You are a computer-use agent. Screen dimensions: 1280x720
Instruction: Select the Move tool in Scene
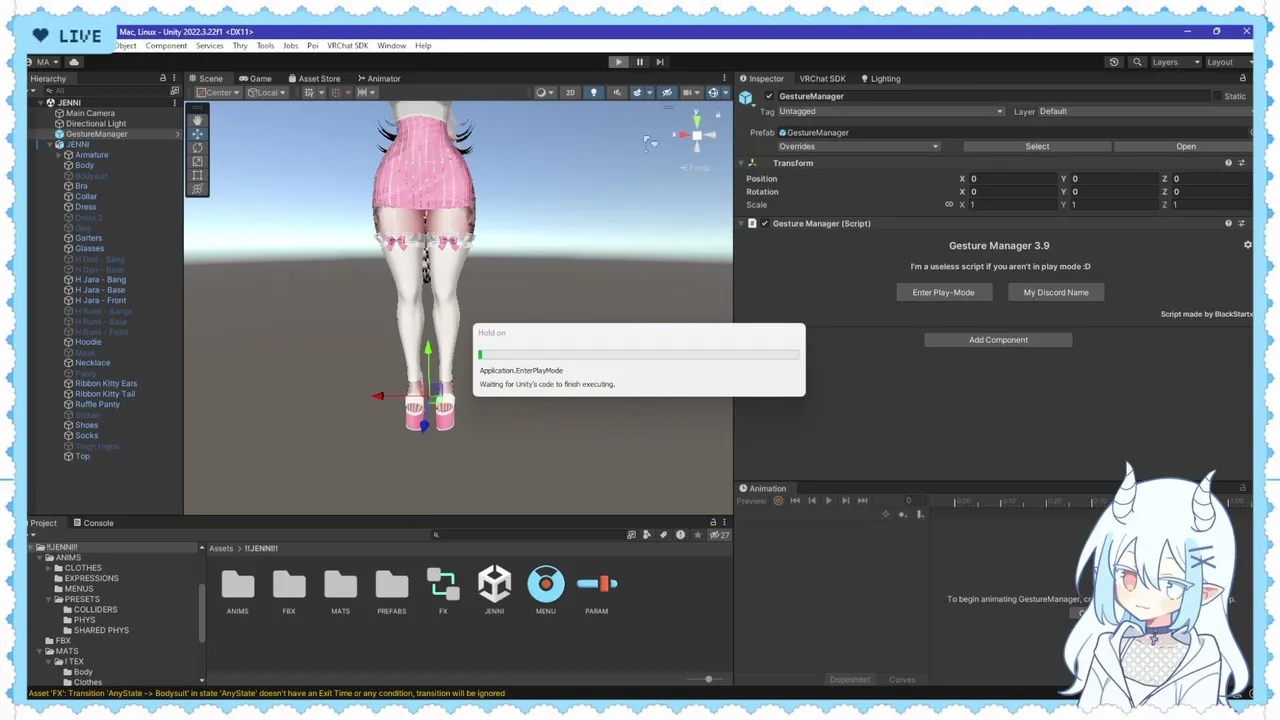tap(197, 134)
